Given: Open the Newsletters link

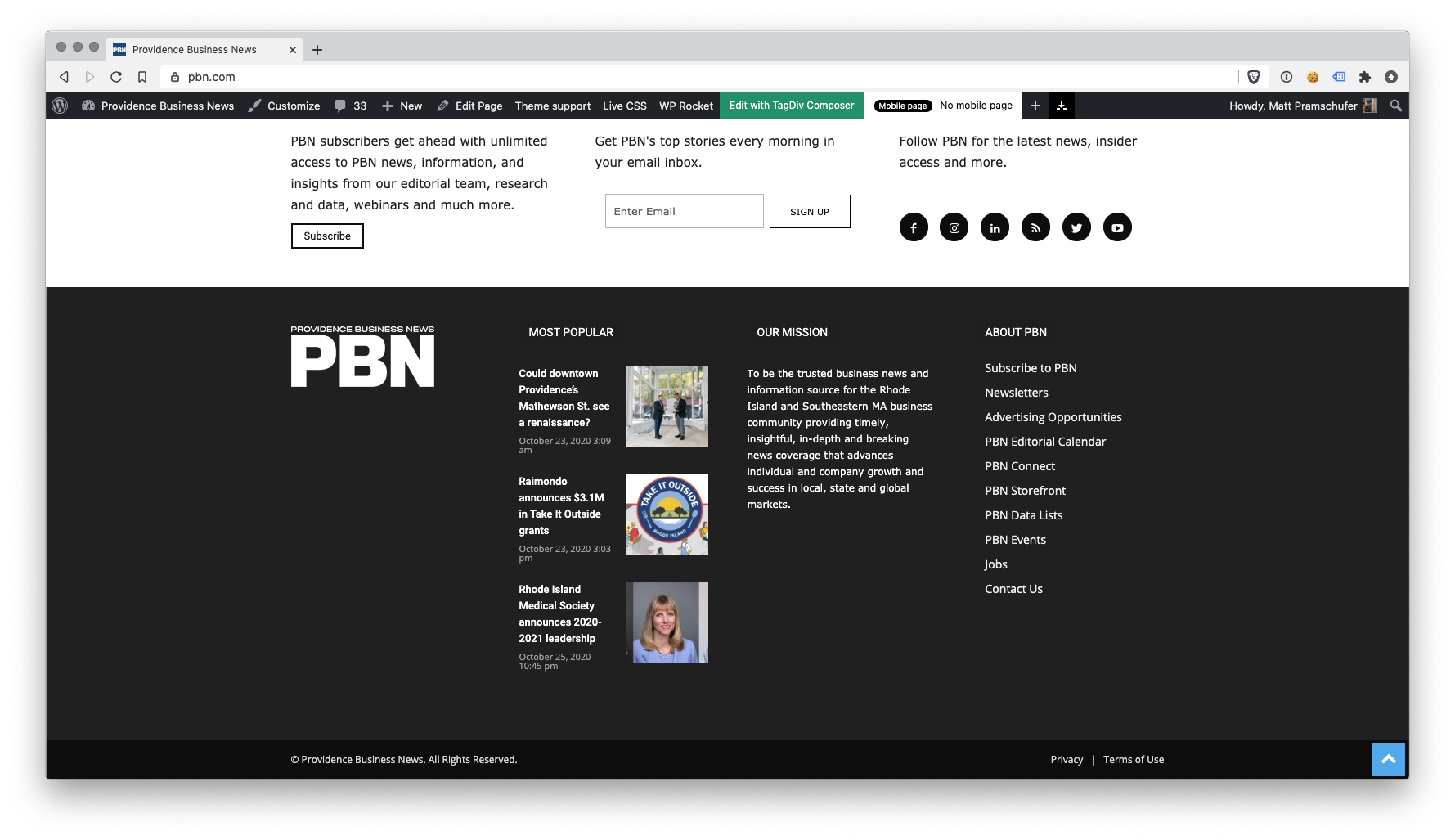Looking at the screenshot, I should [x=1017, y=393].
